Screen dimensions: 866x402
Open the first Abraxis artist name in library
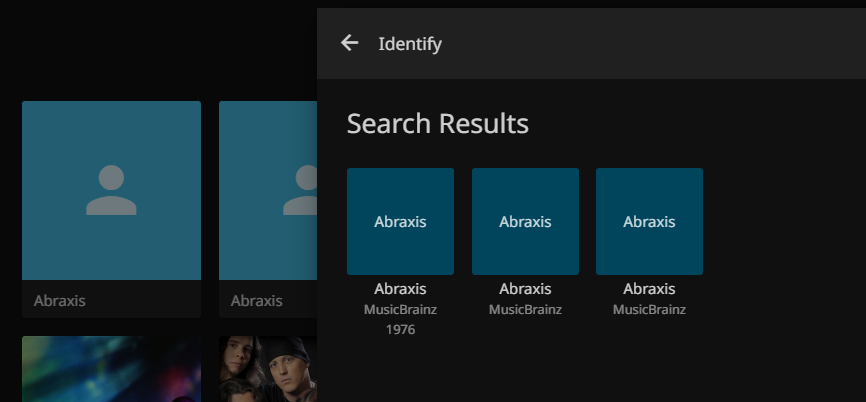[x=60, y=300]
